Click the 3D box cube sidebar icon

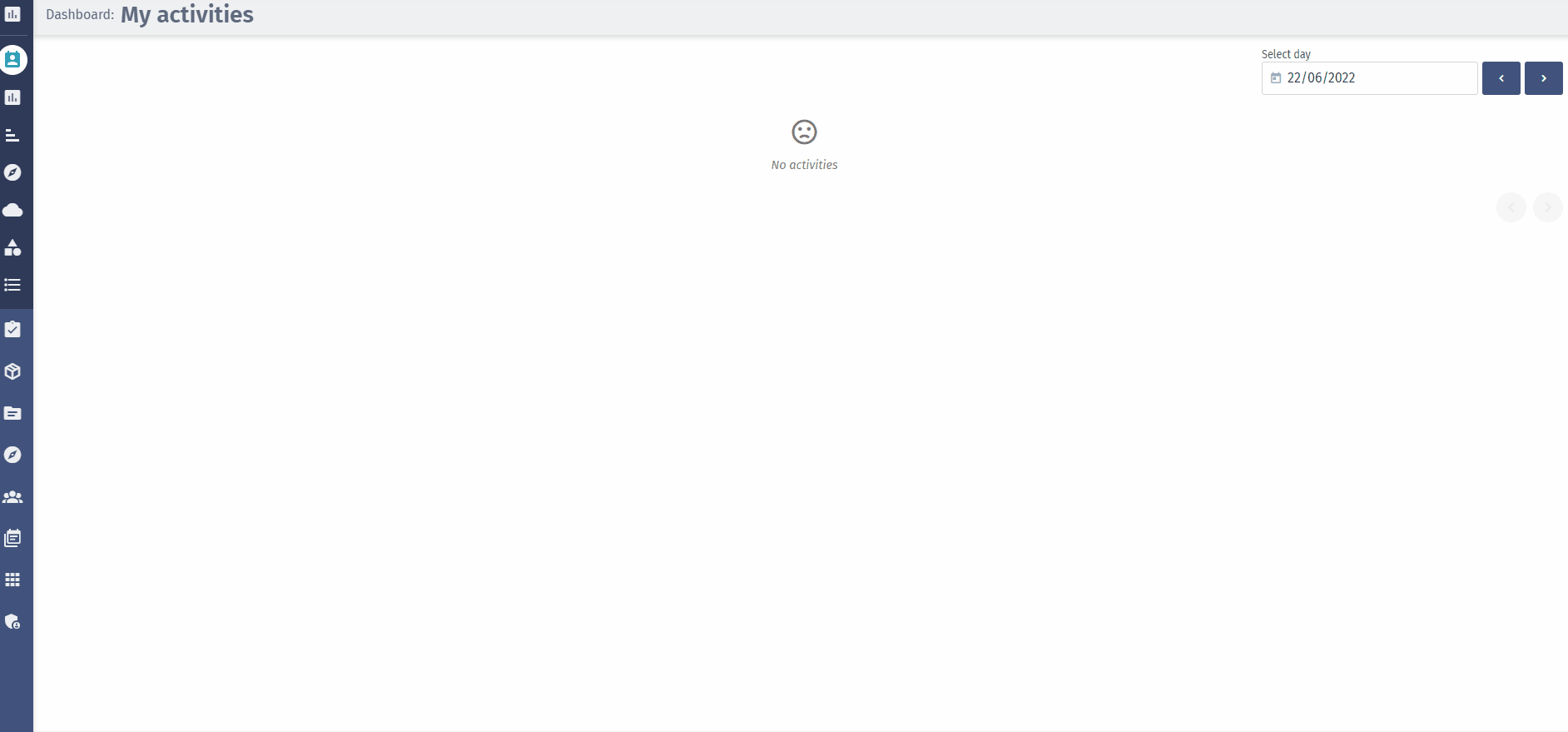click(12, 371)
